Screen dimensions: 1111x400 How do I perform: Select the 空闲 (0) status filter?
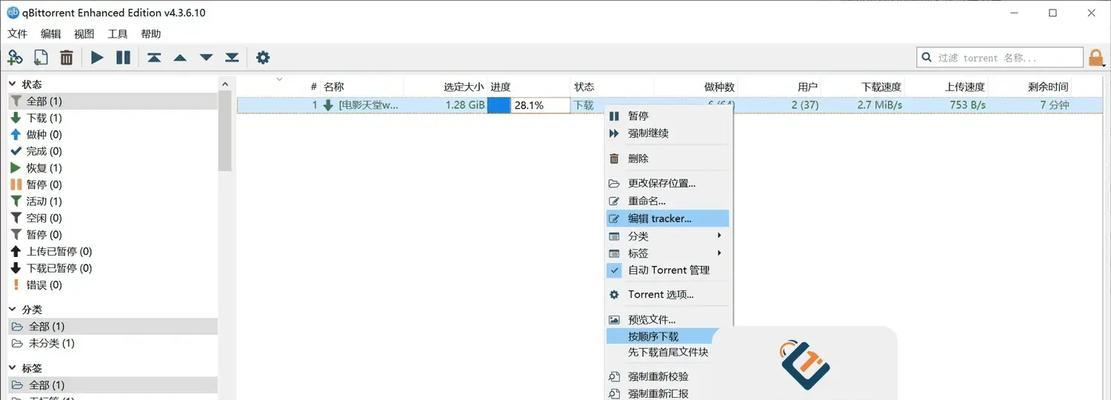[112, 218]
